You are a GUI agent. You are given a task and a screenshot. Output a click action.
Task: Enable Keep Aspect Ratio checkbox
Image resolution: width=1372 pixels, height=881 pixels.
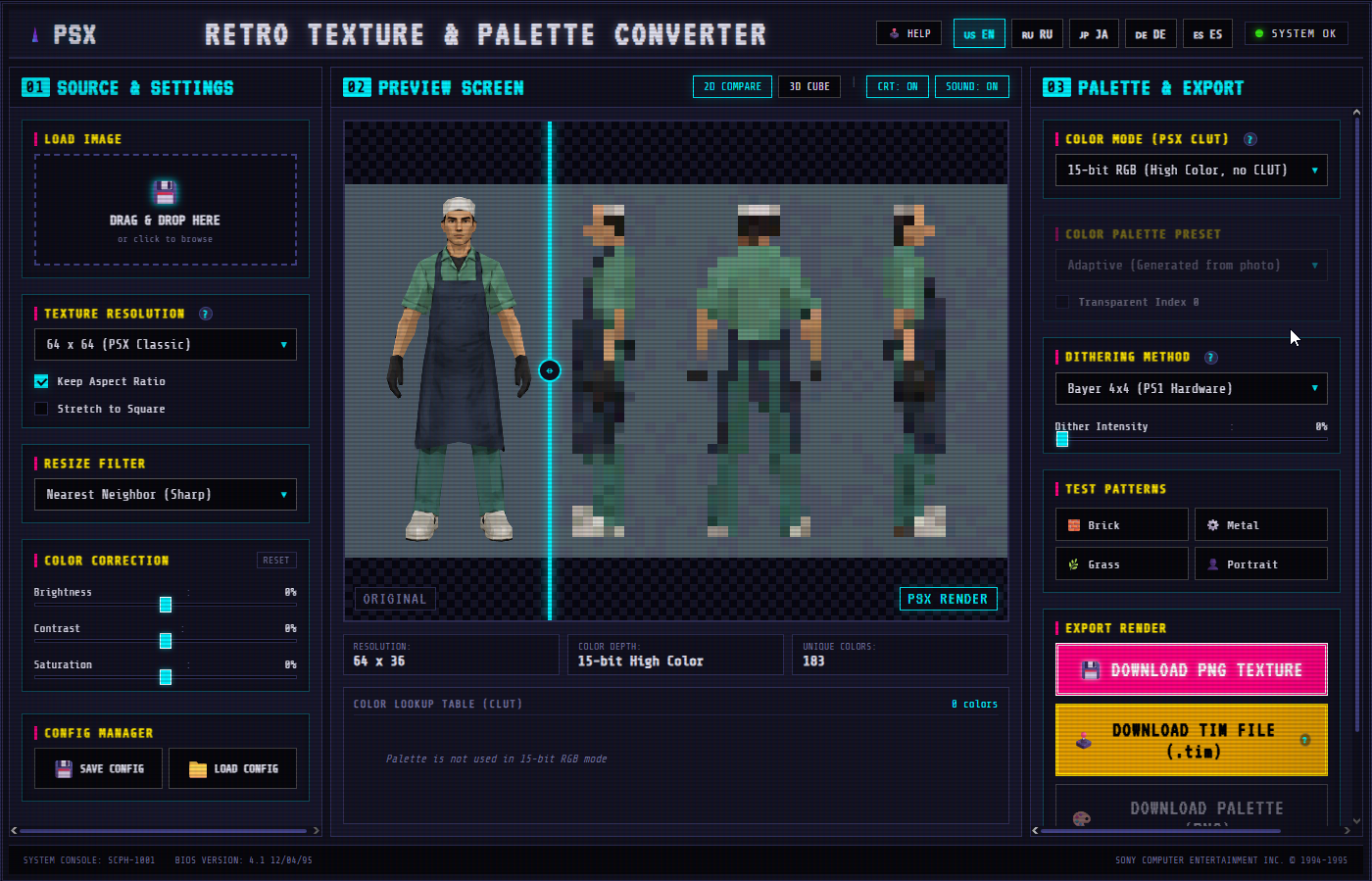point(41,381)
